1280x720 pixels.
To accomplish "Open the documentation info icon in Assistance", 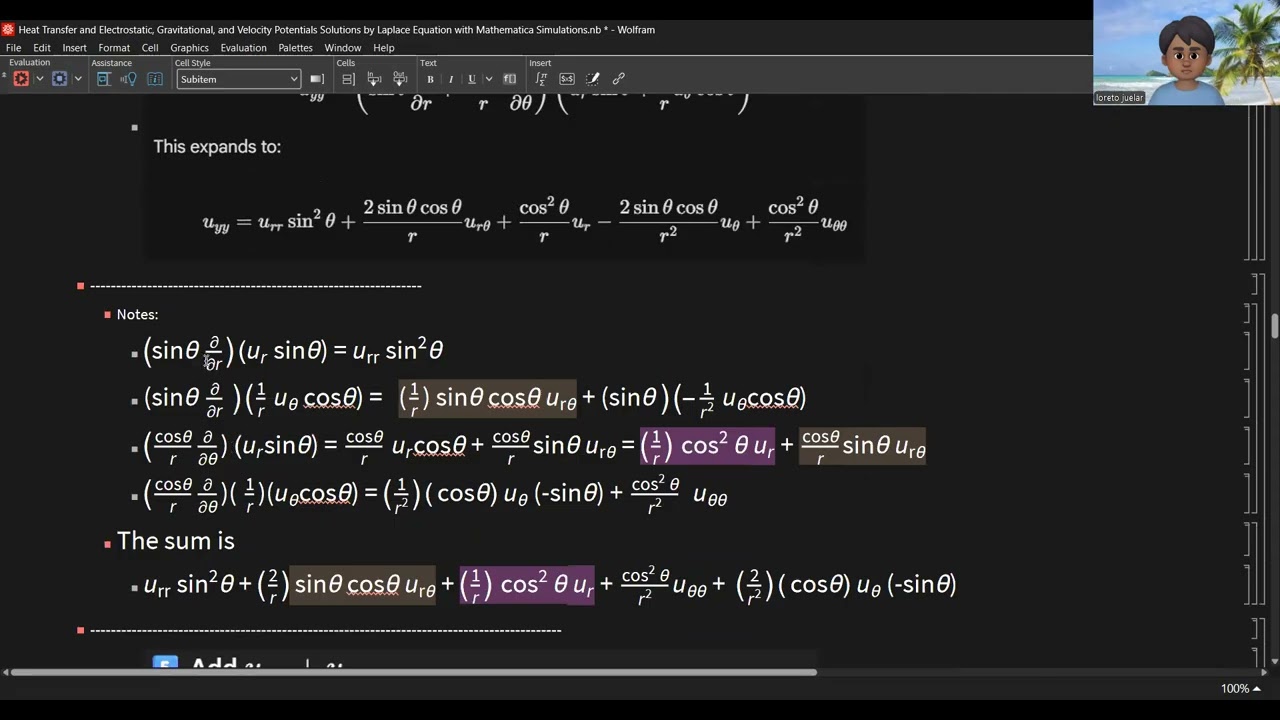I will pos(155,79).
